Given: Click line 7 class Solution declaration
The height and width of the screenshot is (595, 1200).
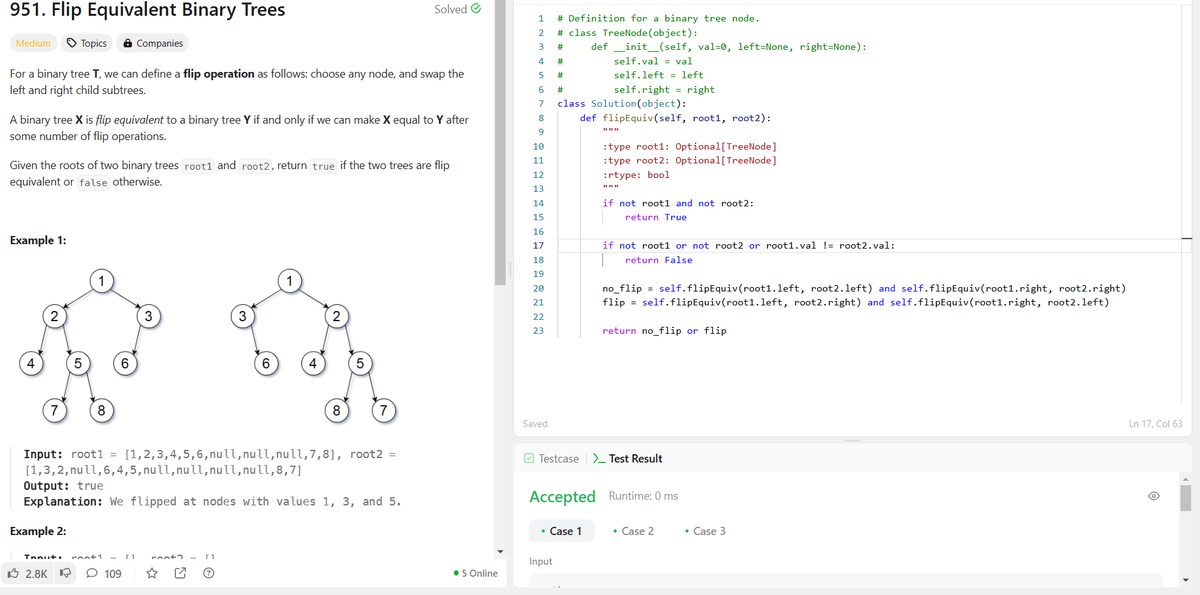Looking at the screenshot, I should [621, 103].
